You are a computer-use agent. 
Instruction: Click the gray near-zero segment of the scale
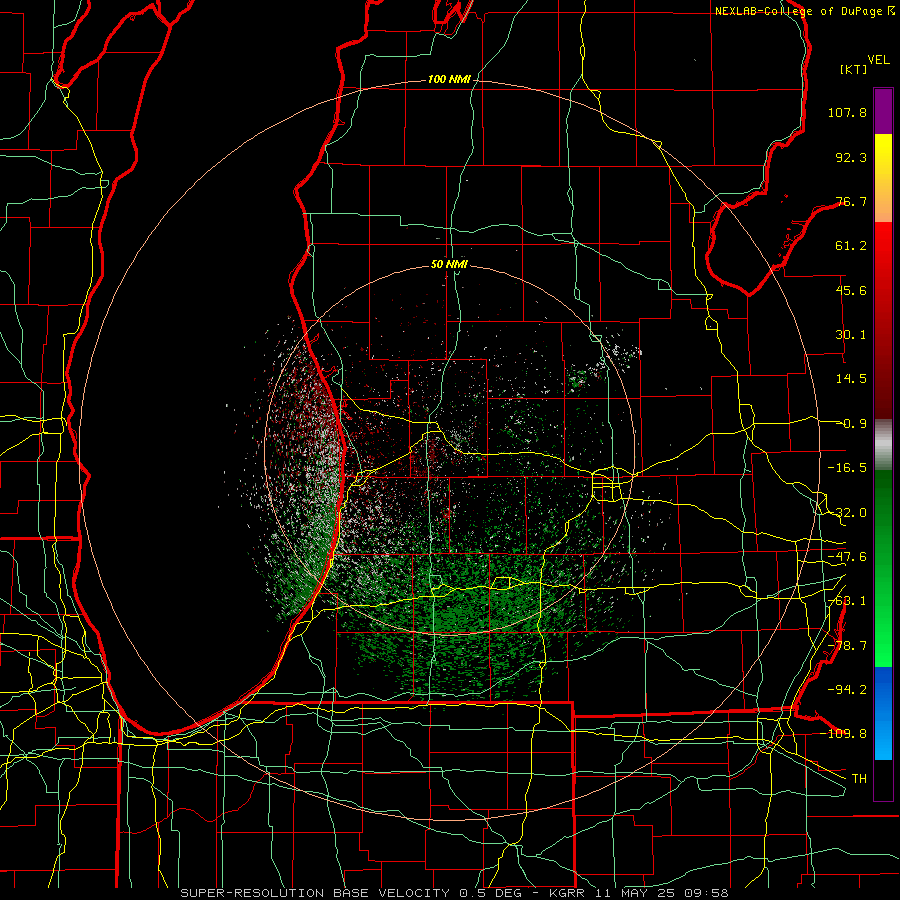click(x=883, y=444)
